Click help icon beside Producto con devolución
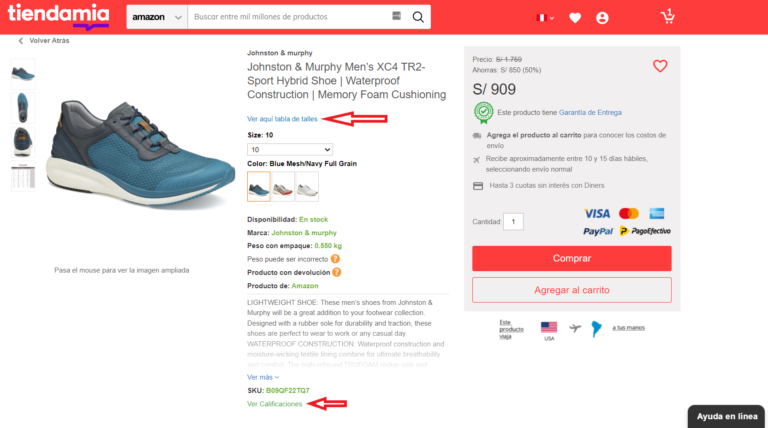The width and height of the screenshot is (768, 428). (337, 272)
